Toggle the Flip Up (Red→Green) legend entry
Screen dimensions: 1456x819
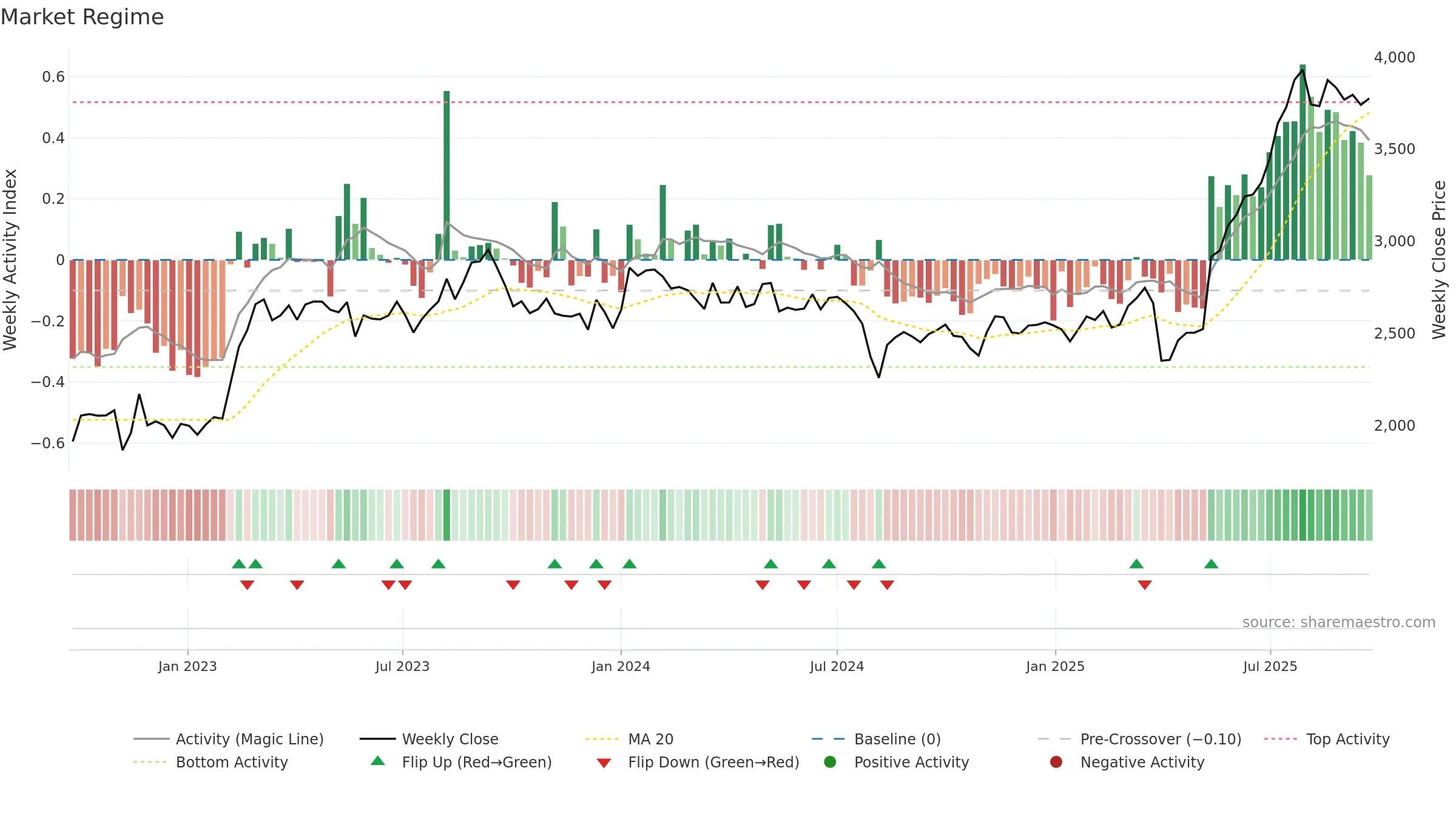pyautogui.click(x=461, y=762)
